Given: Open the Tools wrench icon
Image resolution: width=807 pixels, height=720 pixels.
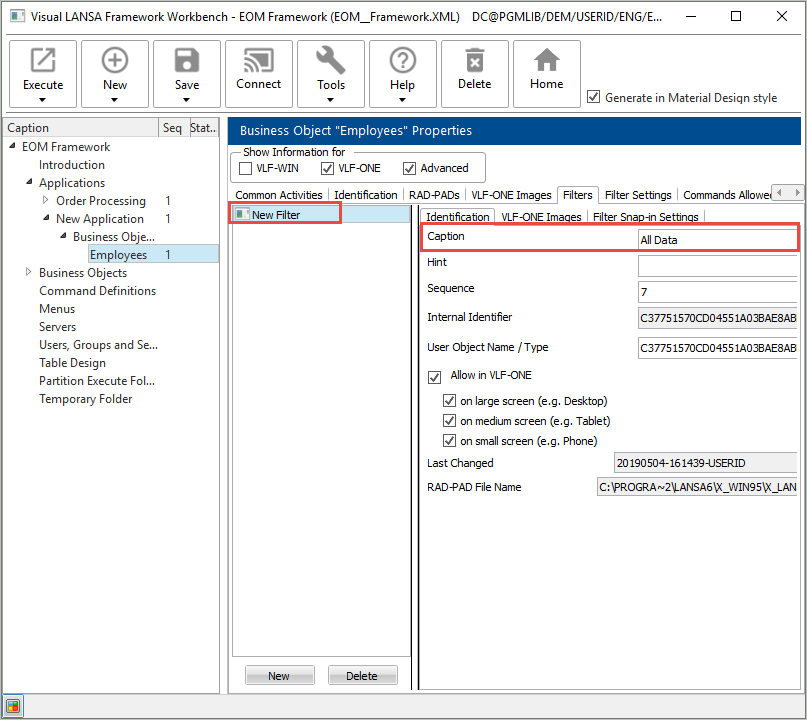Looking at the screenshot, I should point(330,60).
